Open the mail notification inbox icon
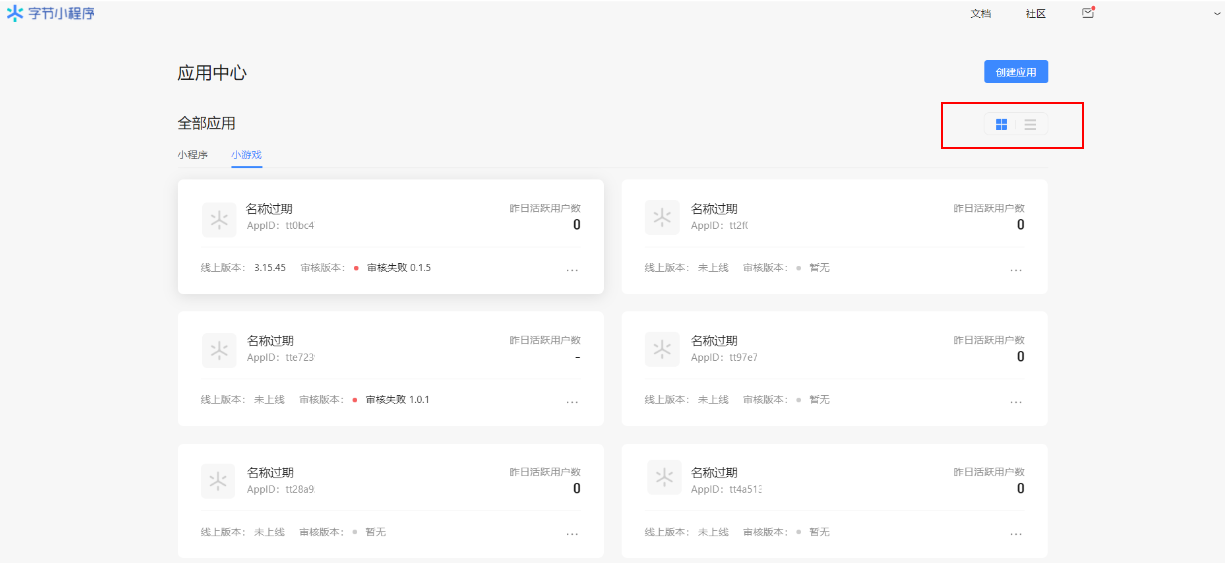 coord(1088,13)
